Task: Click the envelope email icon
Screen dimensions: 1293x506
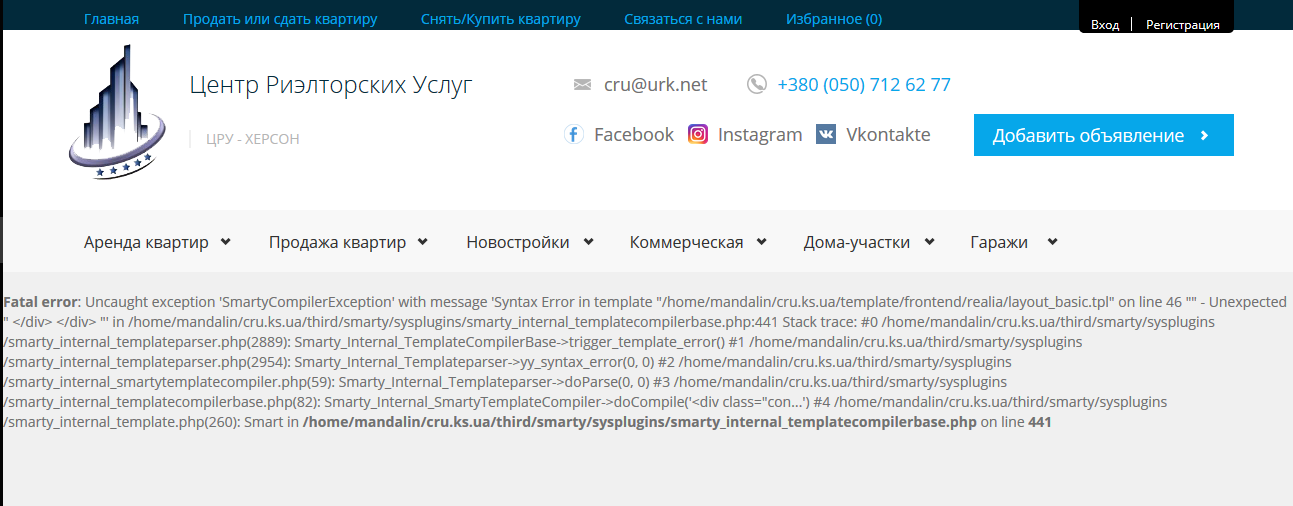Action: 582,85
